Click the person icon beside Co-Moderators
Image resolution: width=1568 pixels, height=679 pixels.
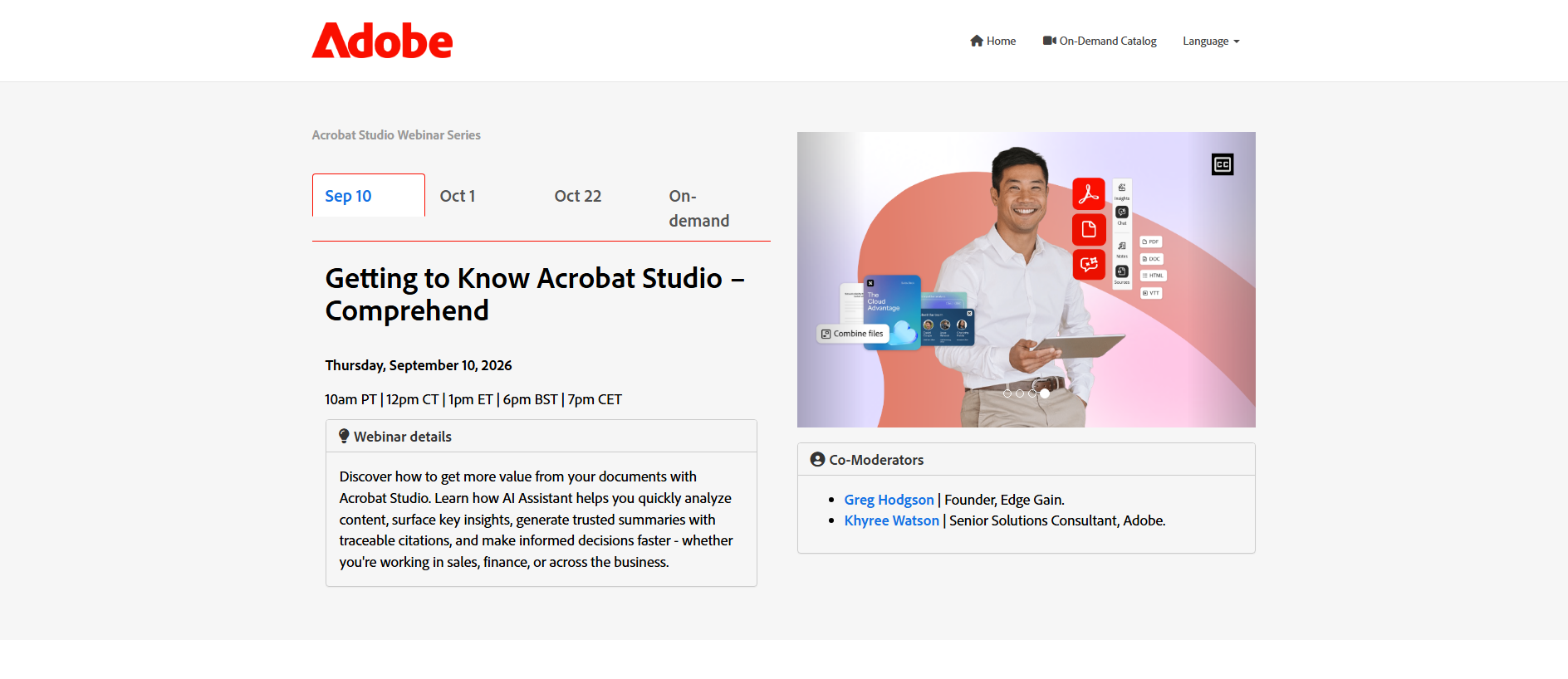pyautogui.click(x=817, y=459)
